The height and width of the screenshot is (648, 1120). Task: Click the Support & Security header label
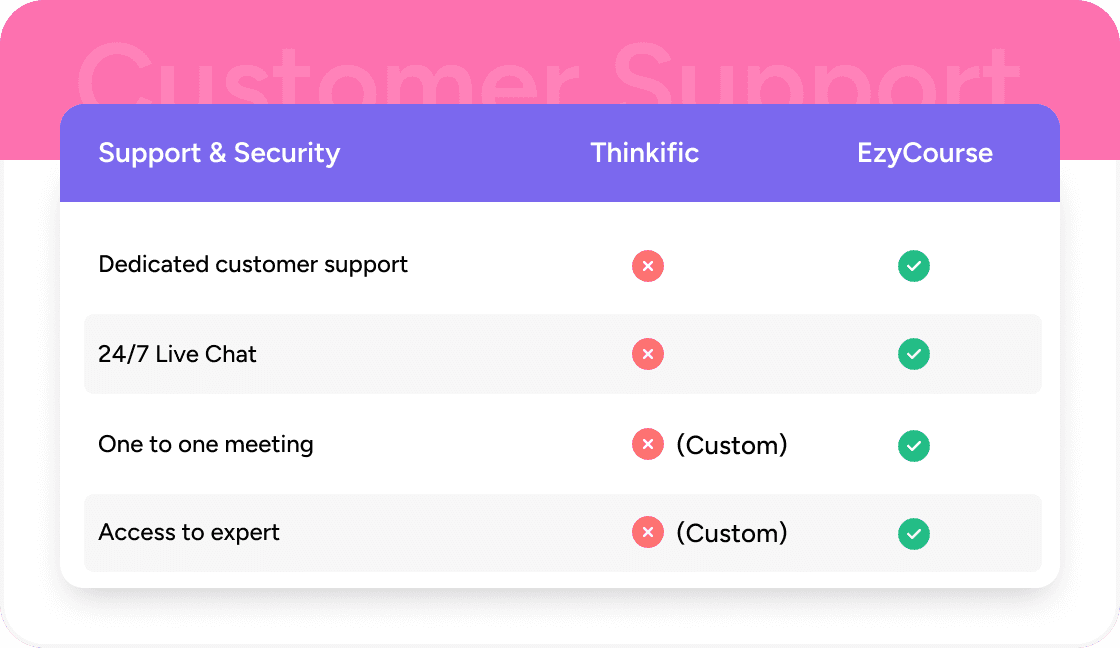coord(219,153)
